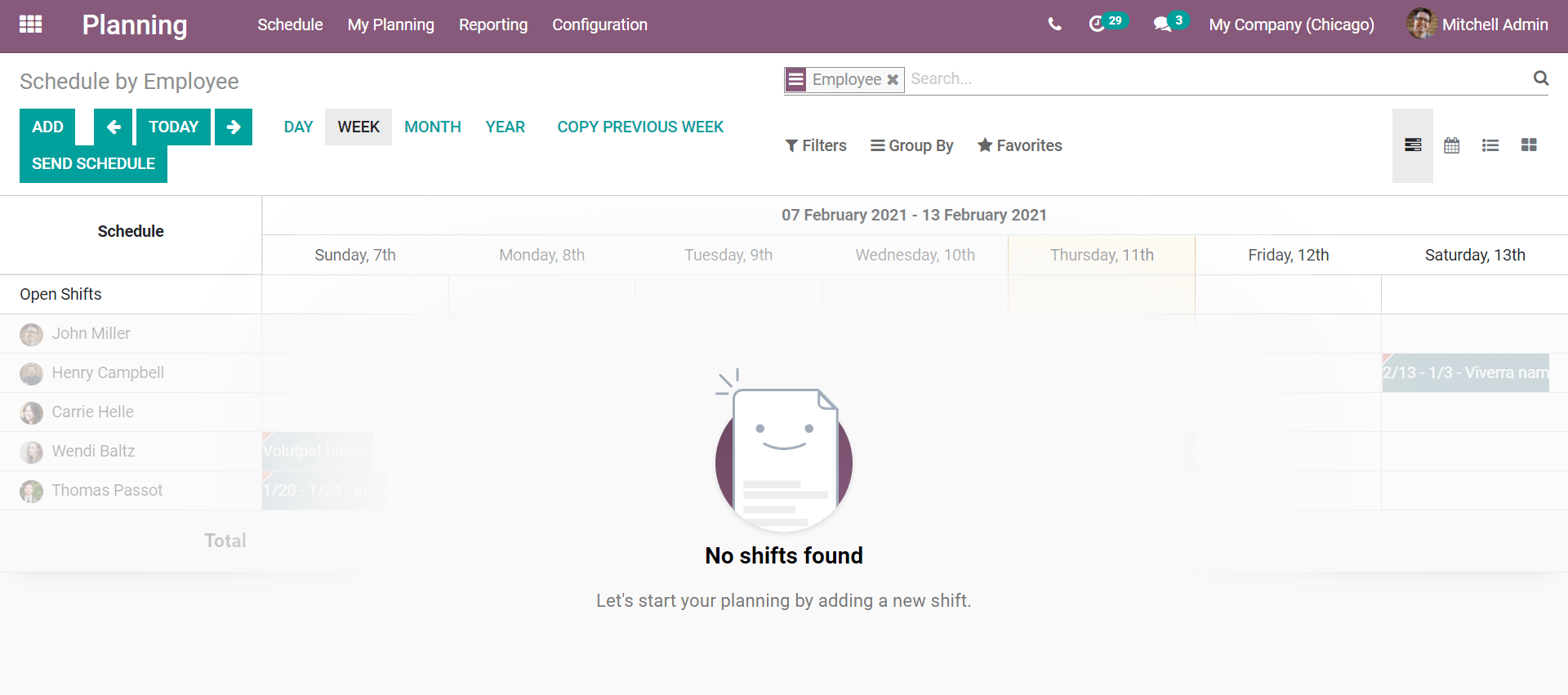Click the search magnifier icon
The width and height of the screenshot is (1568, 695).
[x=1541, y=78]
